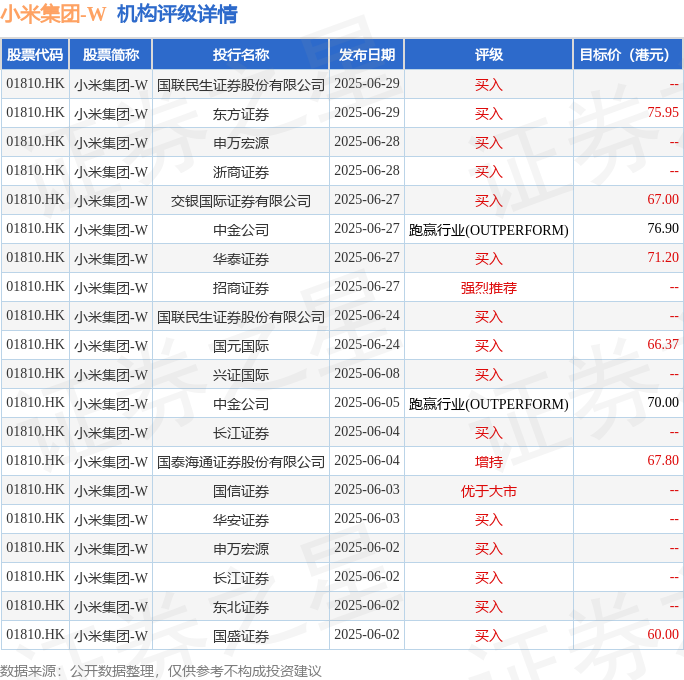Select the target price 71.20

[663, 257]
